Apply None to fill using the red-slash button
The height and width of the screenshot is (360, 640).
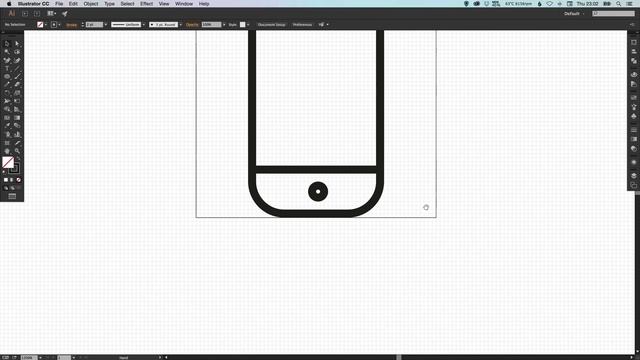click(18, 180)
